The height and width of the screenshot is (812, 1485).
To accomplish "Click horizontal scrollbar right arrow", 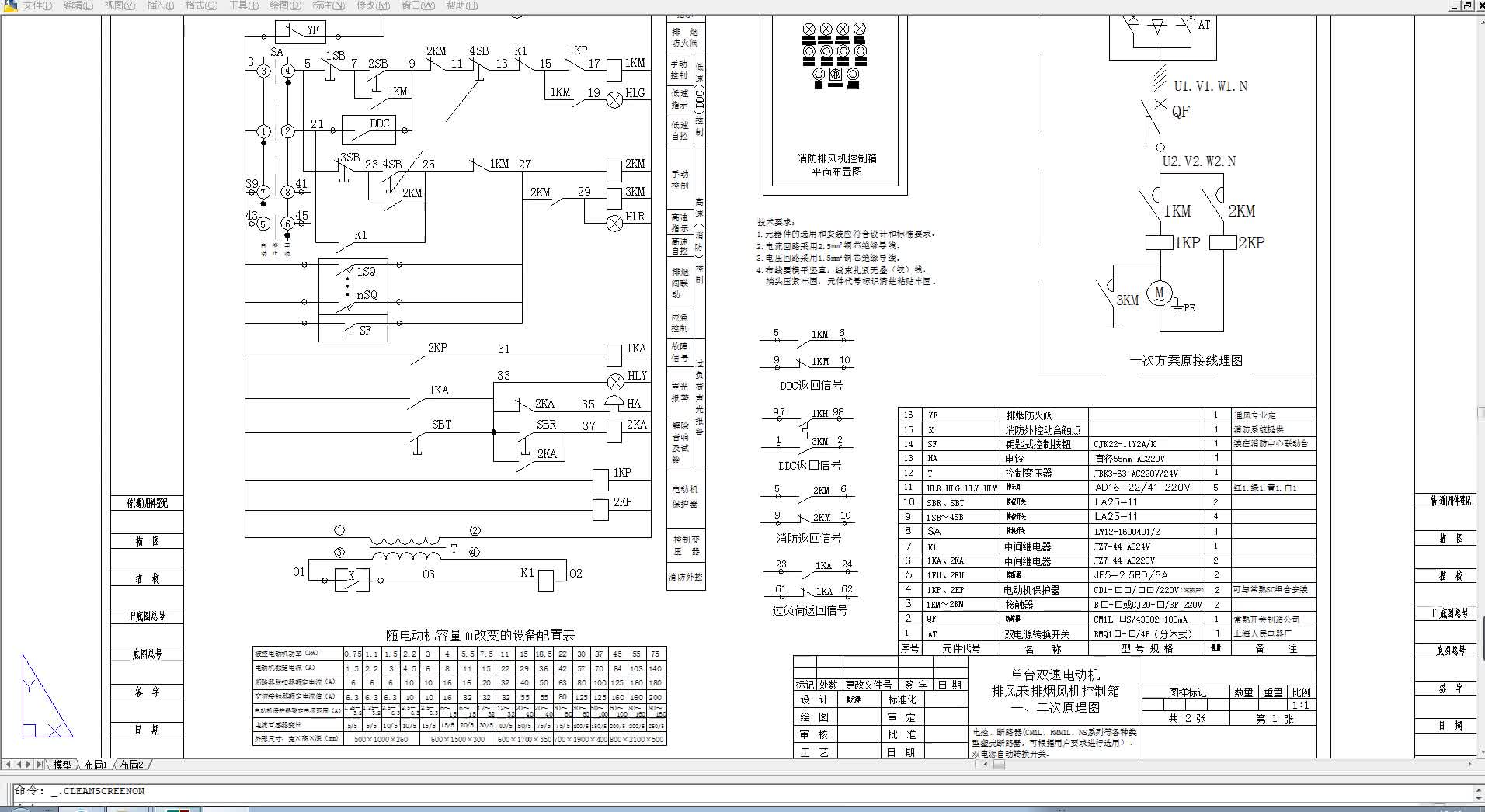I will [x=1468, y=765].
